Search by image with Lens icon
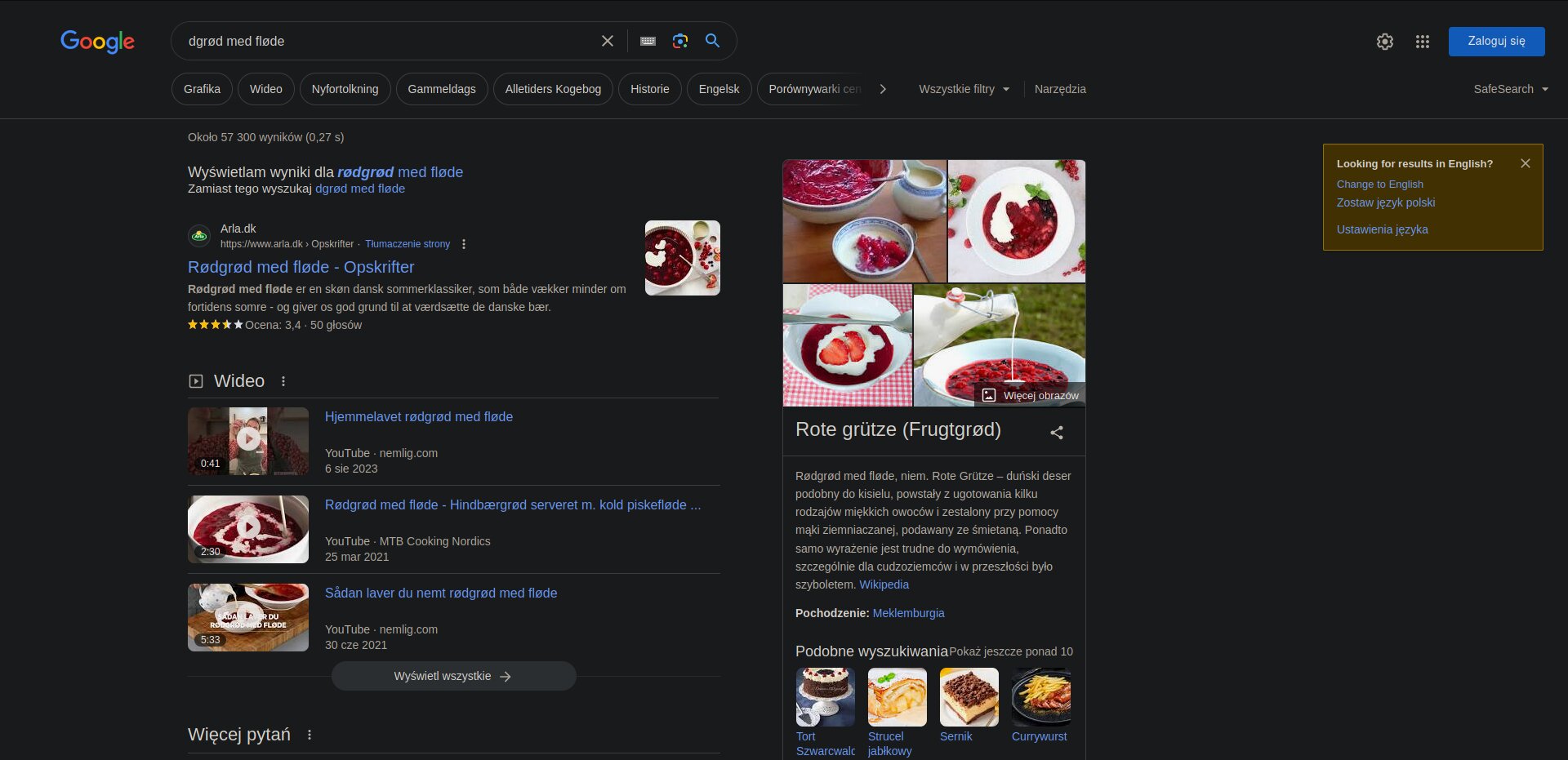 click(680, 41)
